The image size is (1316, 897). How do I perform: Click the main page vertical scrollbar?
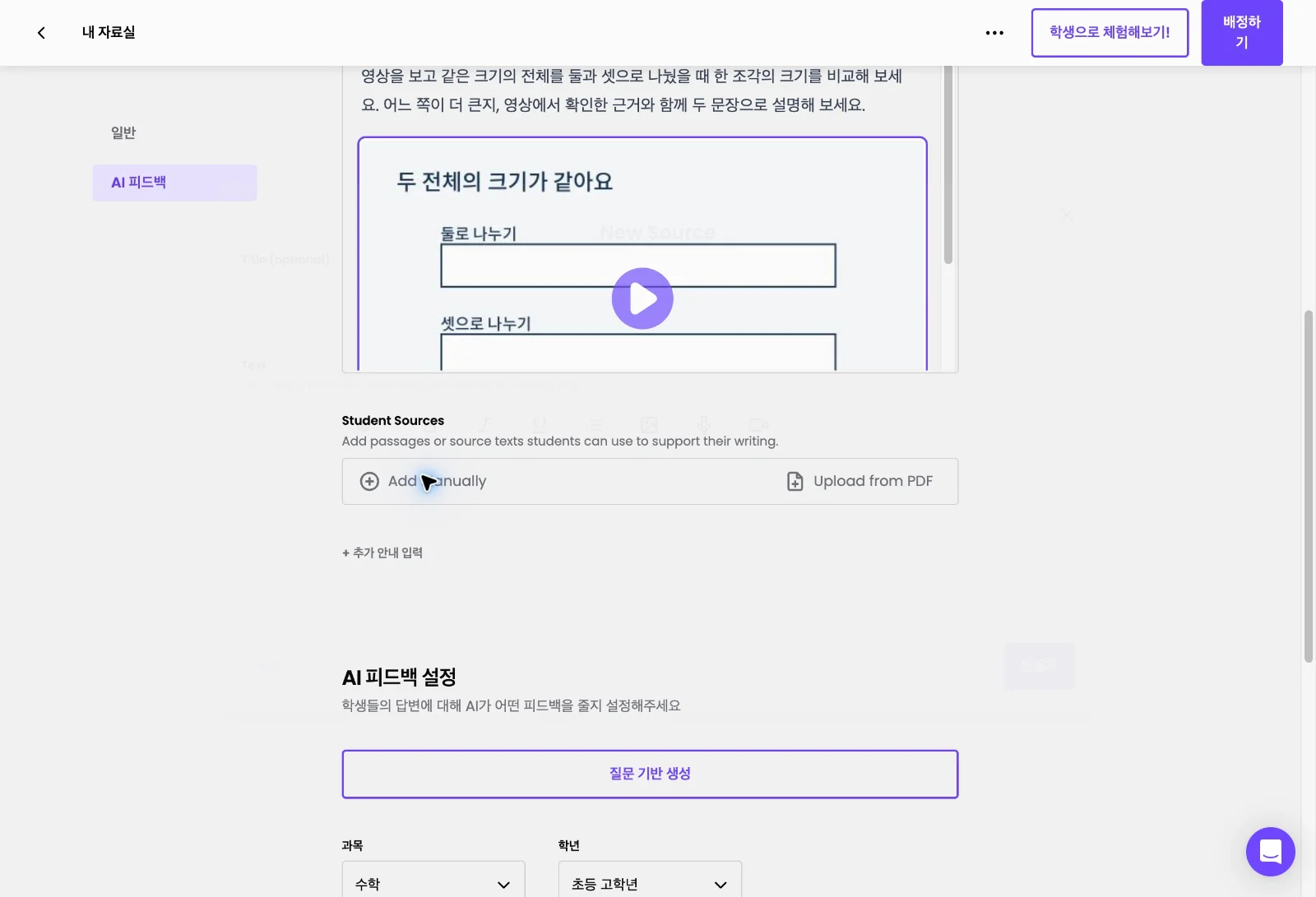1308,486
